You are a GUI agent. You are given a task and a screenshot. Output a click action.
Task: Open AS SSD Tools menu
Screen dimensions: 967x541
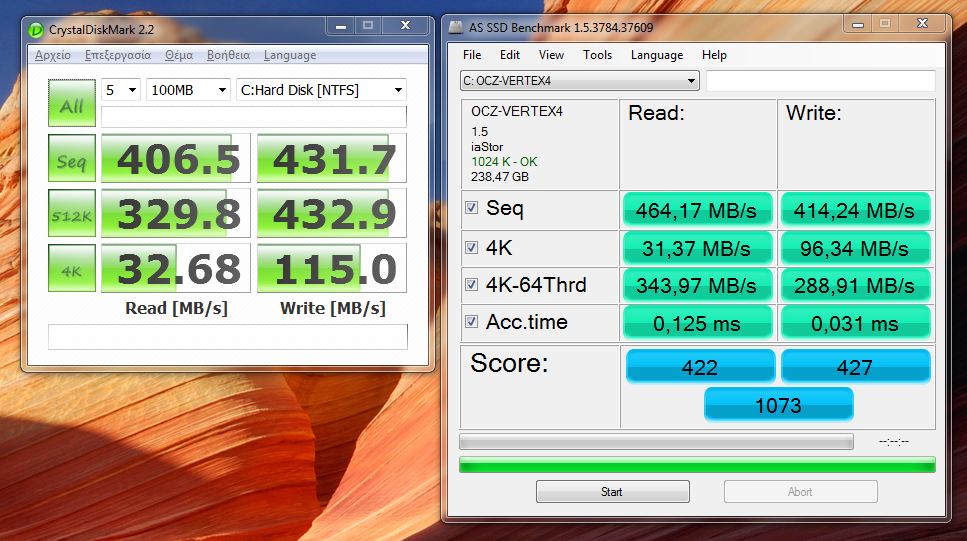point(598,55)
